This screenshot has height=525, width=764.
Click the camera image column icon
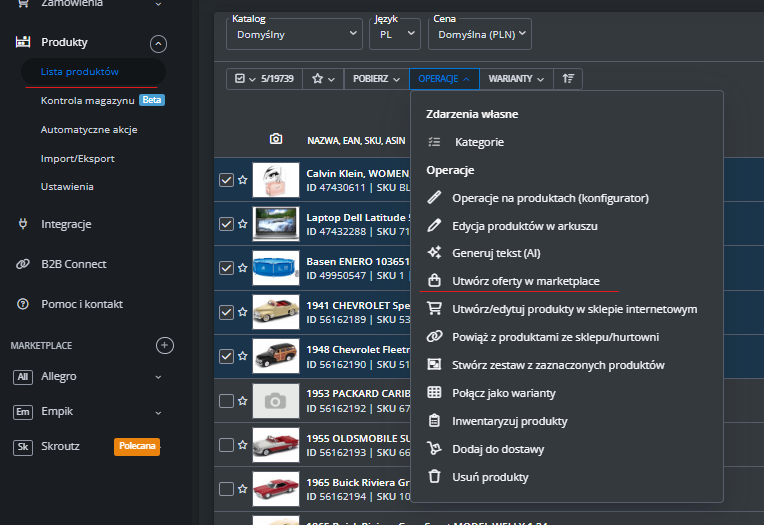276,140
